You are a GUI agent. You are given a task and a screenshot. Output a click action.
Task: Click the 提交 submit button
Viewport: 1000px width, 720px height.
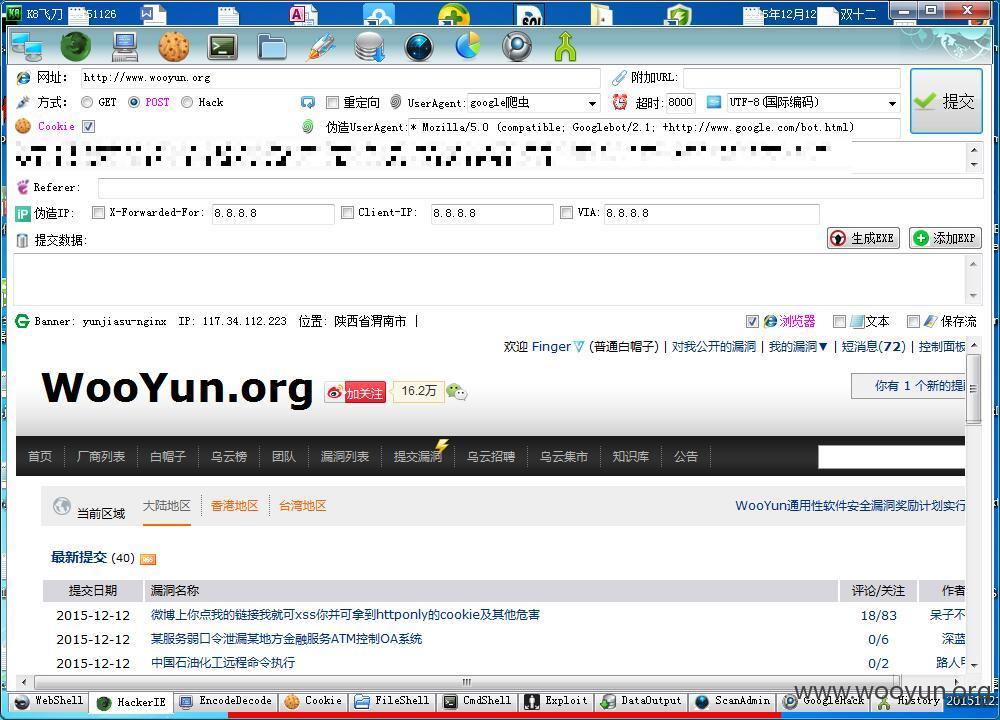pos(946,101)
